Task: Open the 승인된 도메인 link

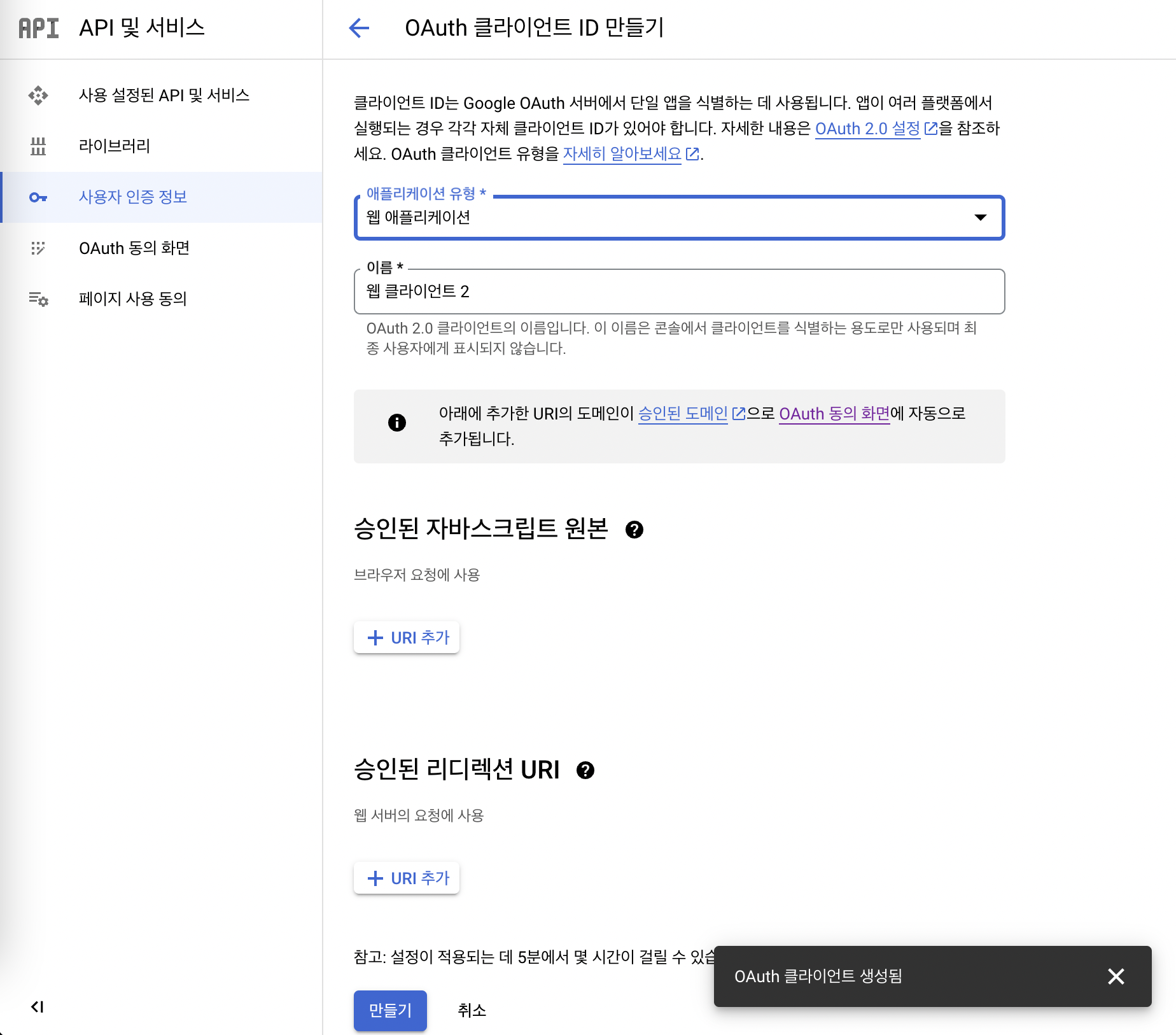Action: coord(683,414)
